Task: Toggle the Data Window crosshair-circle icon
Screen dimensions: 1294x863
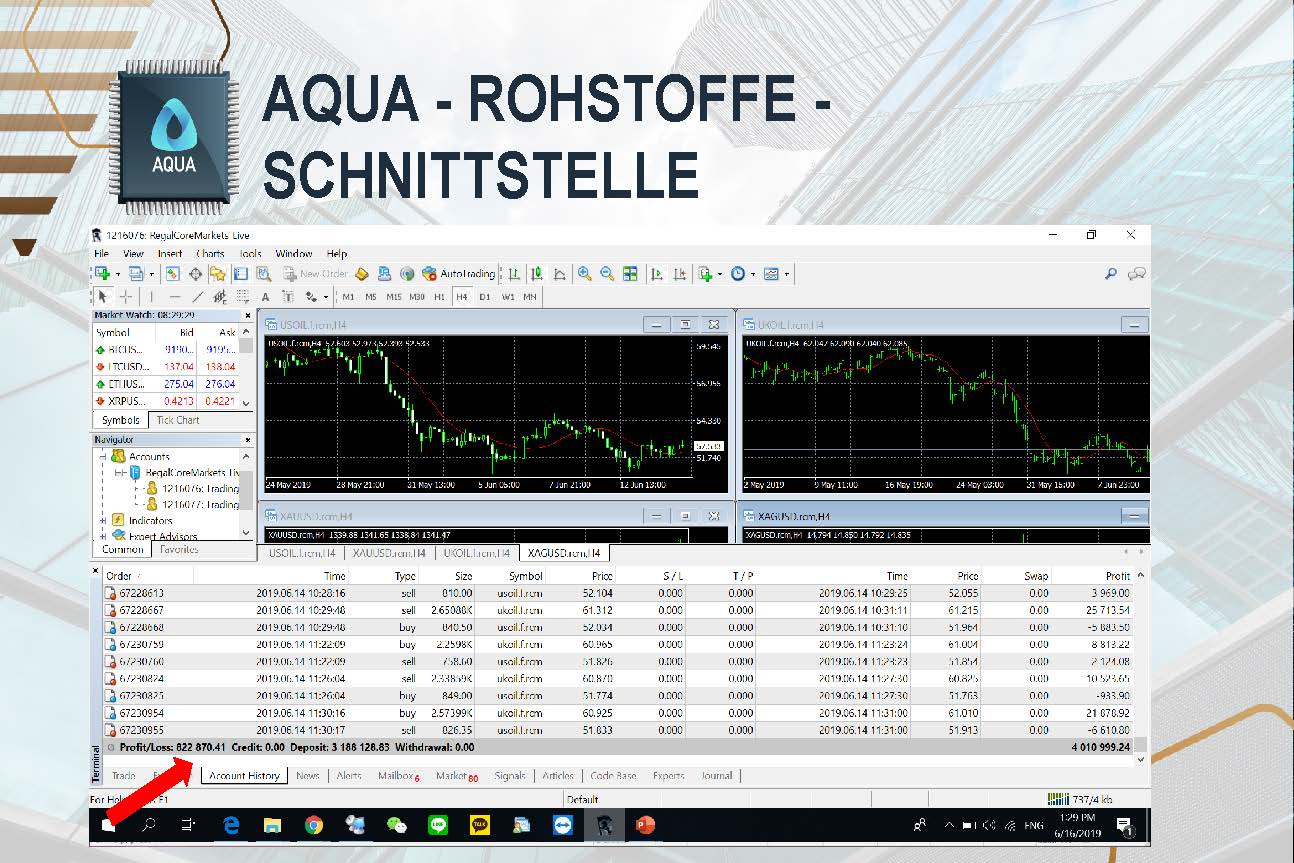Action: pos(195,273)
